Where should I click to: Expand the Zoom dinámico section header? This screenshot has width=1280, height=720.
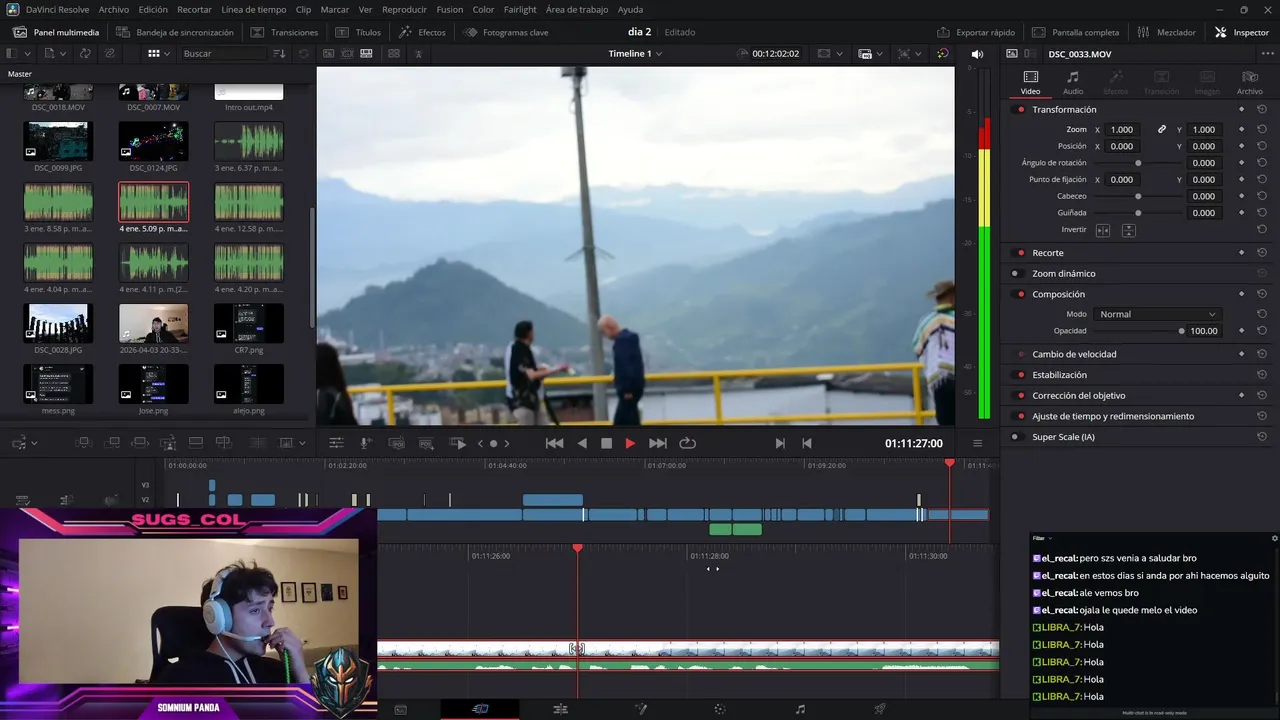pos(1063,273)
